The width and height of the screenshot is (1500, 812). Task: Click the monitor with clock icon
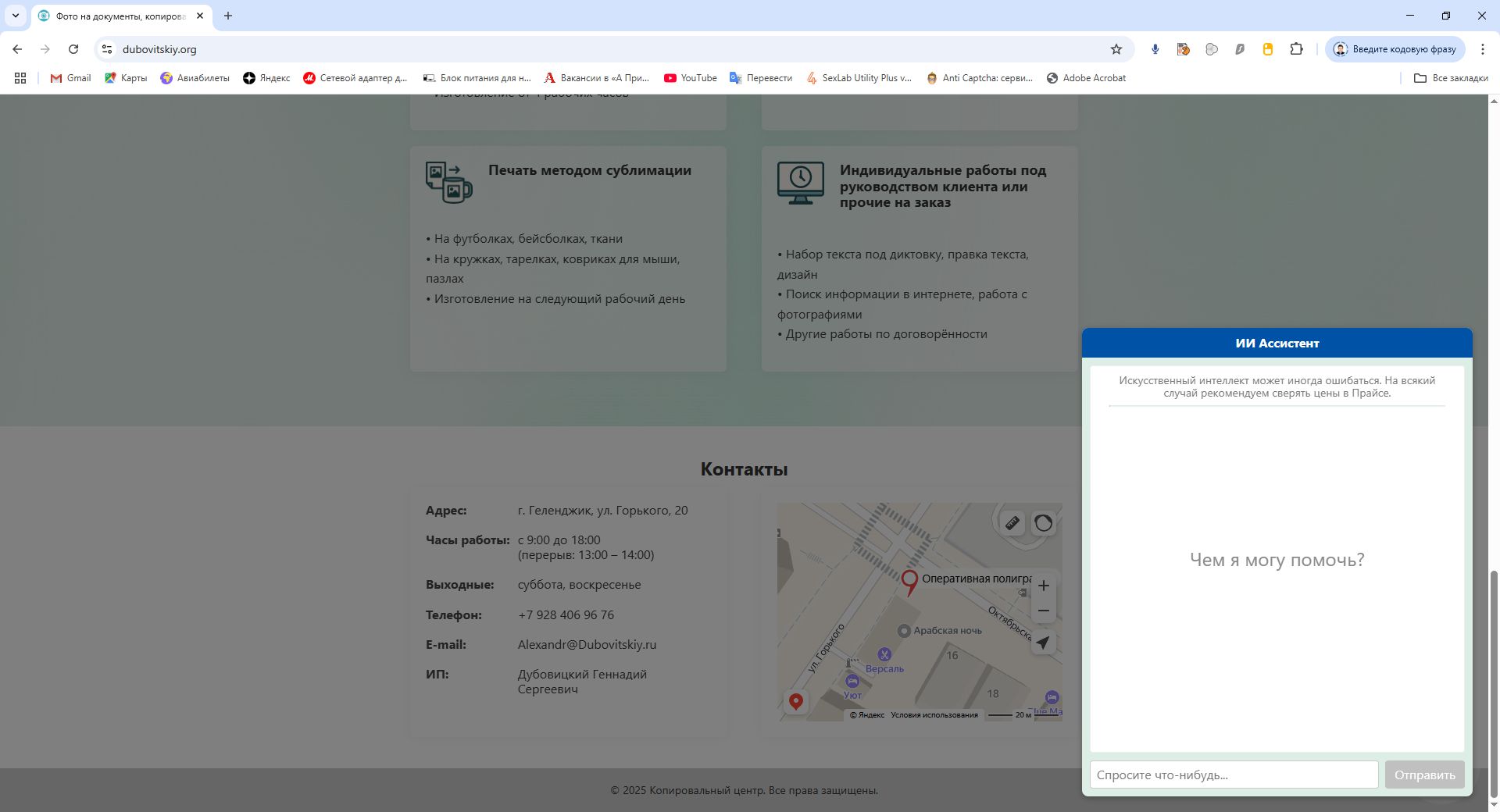click(801, 183)
